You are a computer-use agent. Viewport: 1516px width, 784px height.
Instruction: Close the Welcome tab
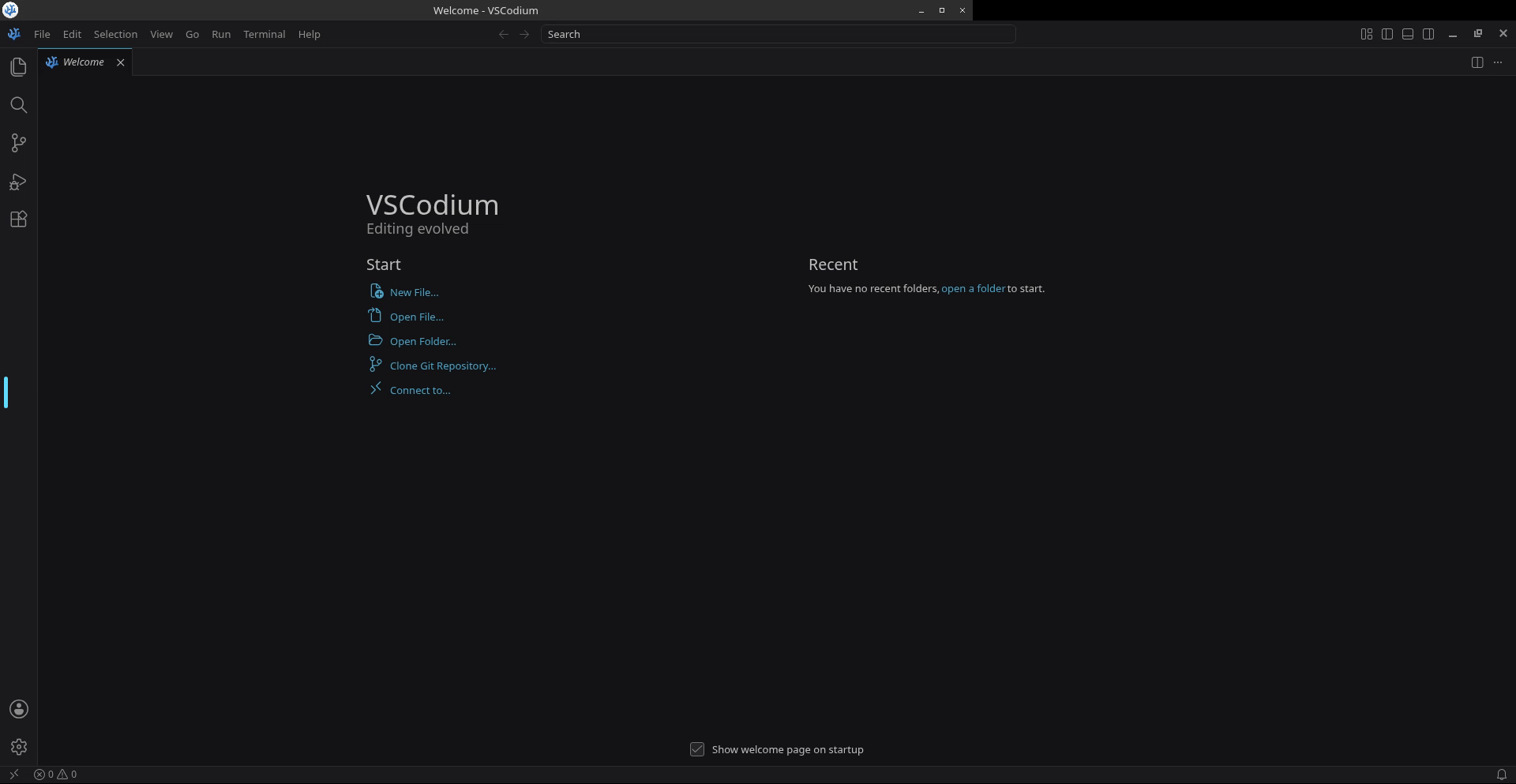click(x=121, y=62)
